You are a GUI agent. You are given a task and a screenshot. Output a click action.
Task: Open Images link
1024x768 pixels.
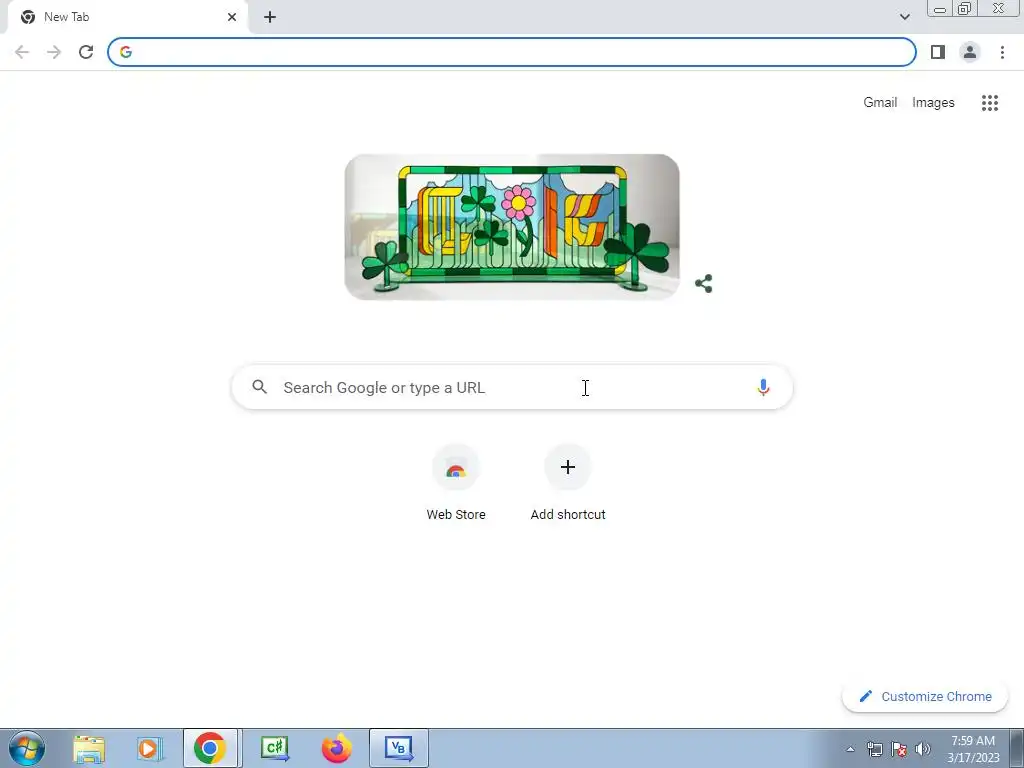pos(933,103)
